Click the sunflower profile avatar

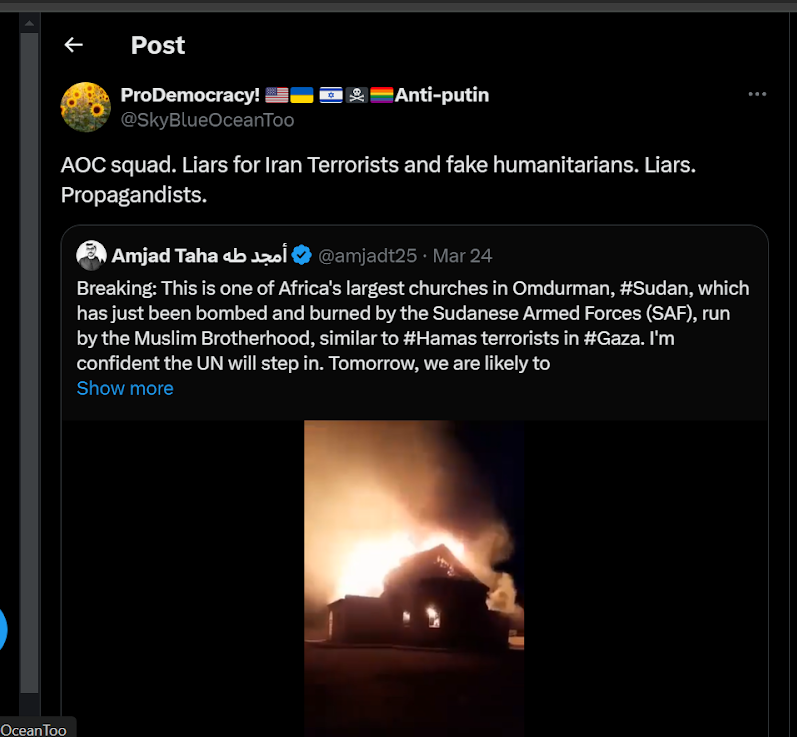coord(85,107)
